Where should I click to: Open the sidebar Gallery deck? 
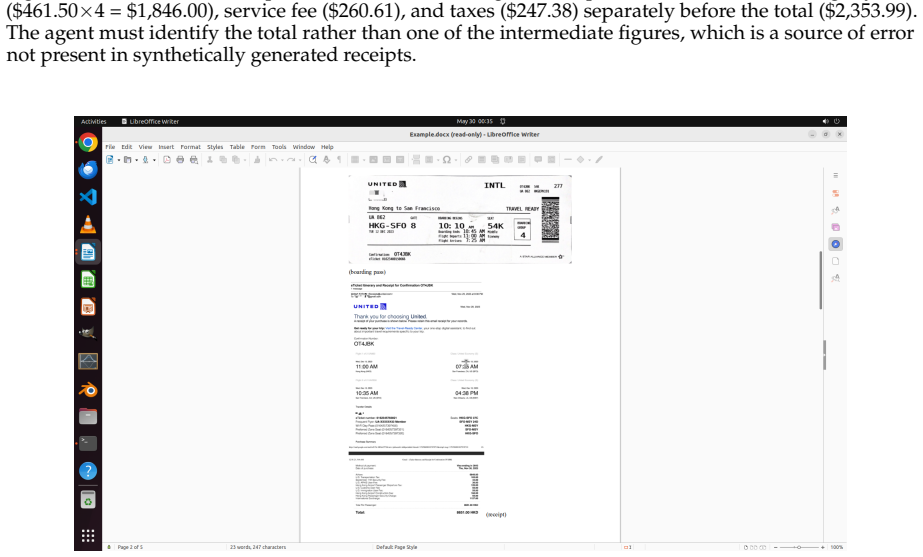click(x=835, y=227)
